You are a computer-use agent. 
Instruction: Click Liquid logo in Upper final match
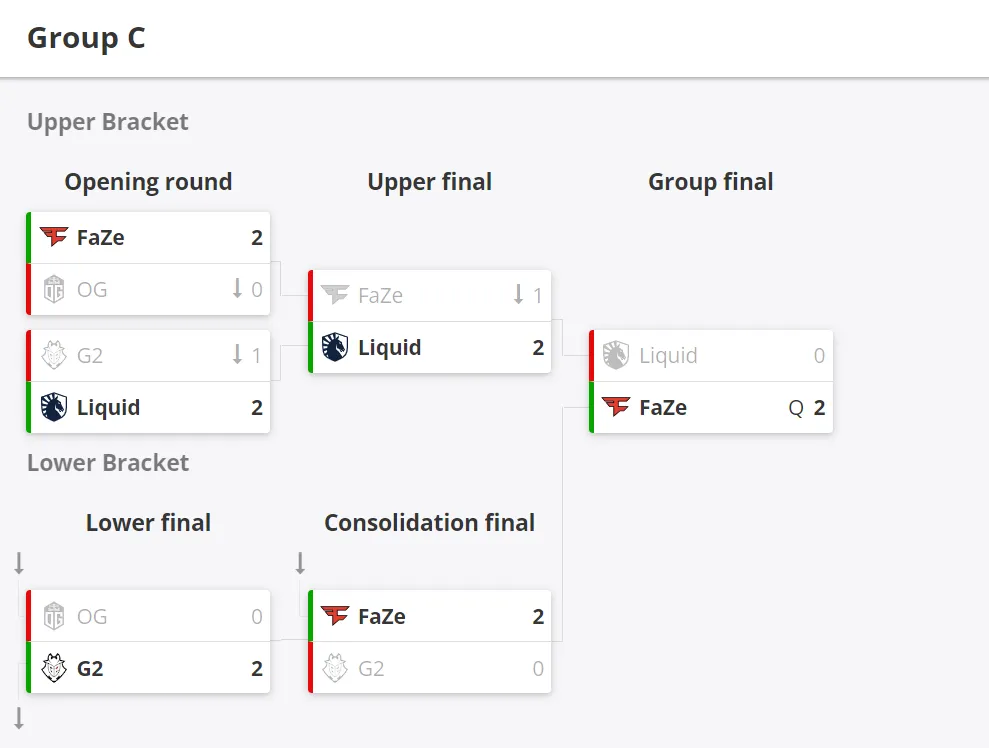(x=335, y=348)
